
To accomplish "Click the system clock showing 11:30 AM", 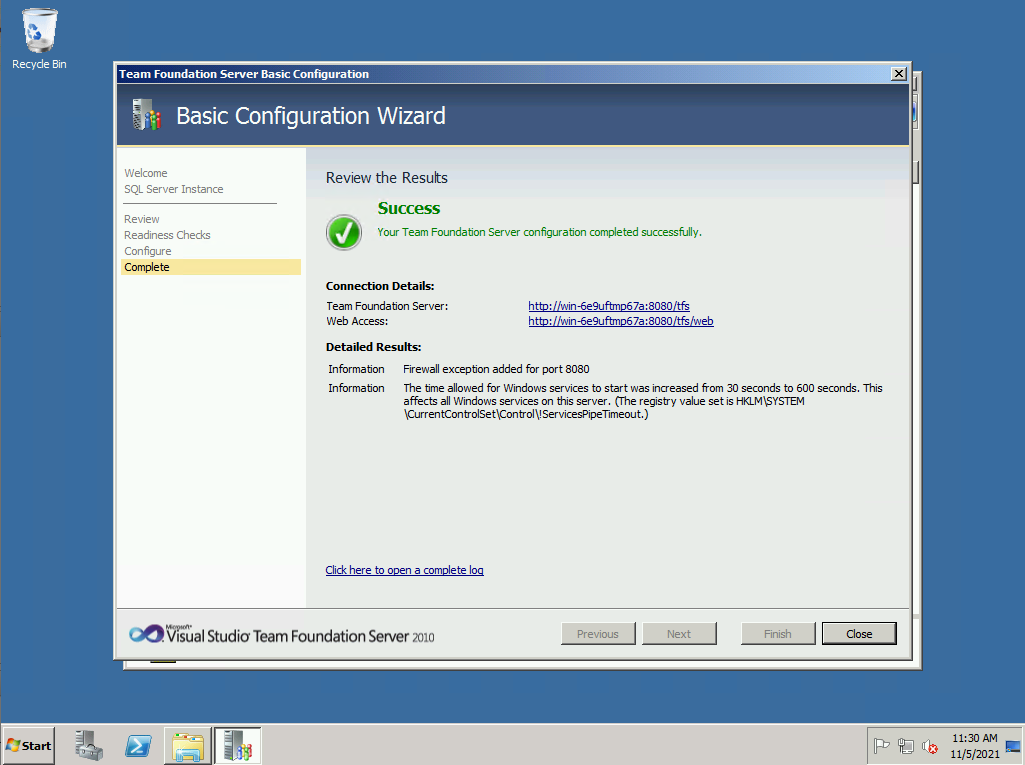I will pos(974,746).
